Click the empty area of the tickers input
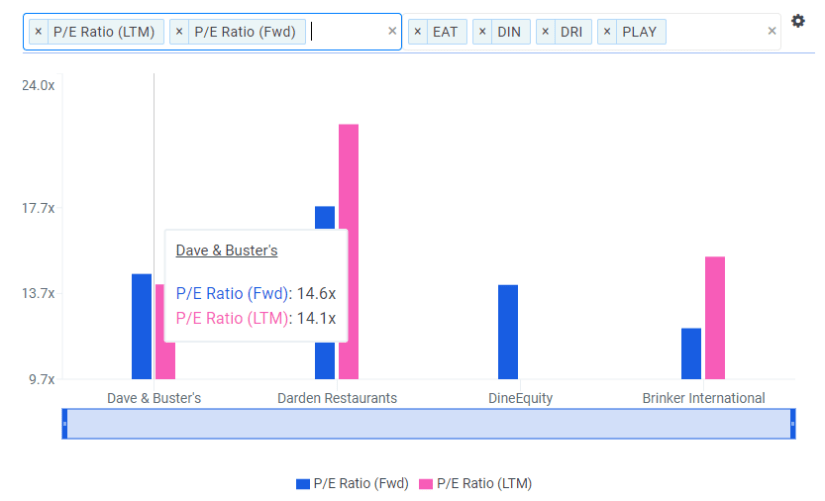 (x=716, y=32)
